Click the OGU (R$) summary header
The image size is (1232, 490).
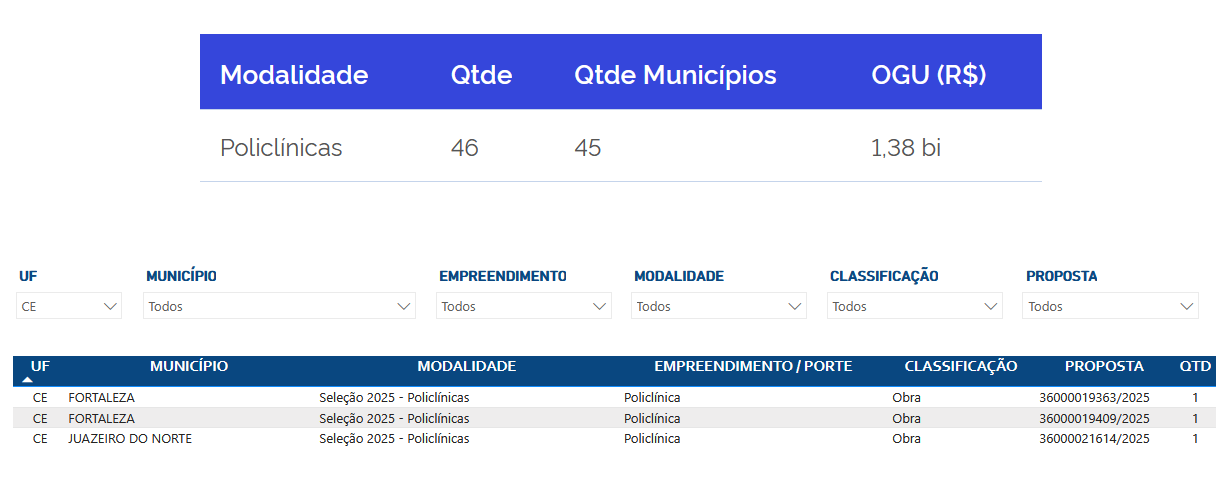pyautogui.click(x=929, y=74)
